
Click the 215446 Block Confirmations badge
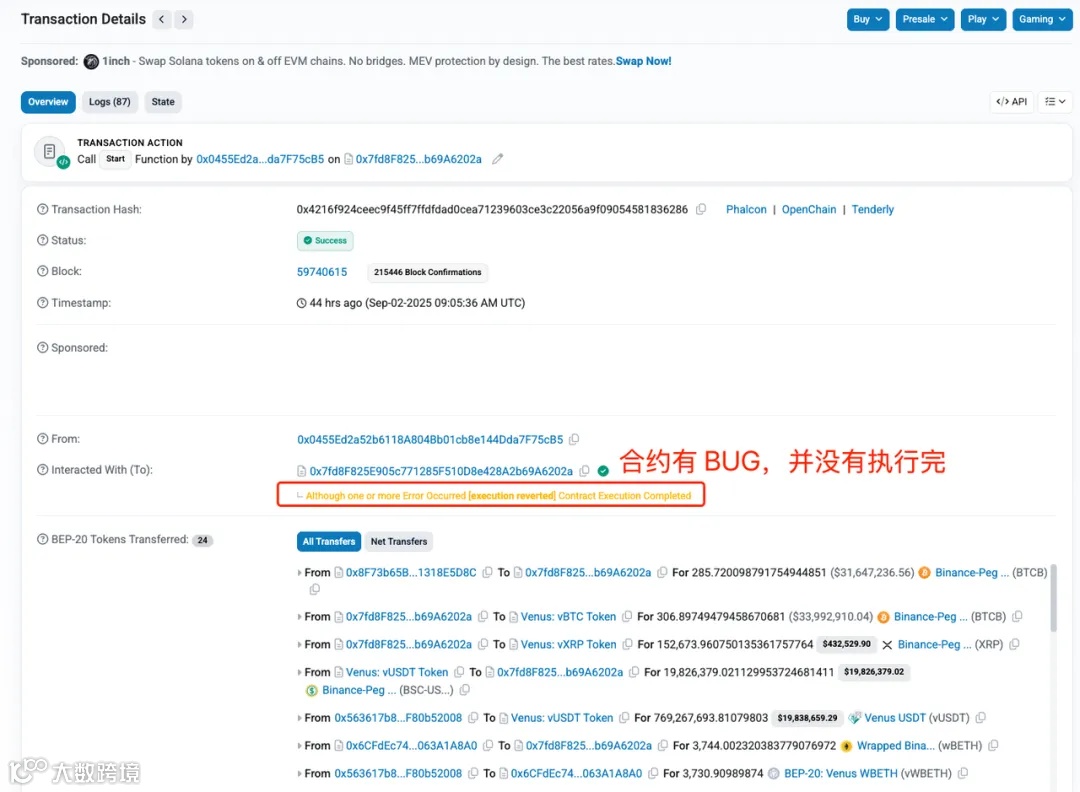tap(428, 272)
